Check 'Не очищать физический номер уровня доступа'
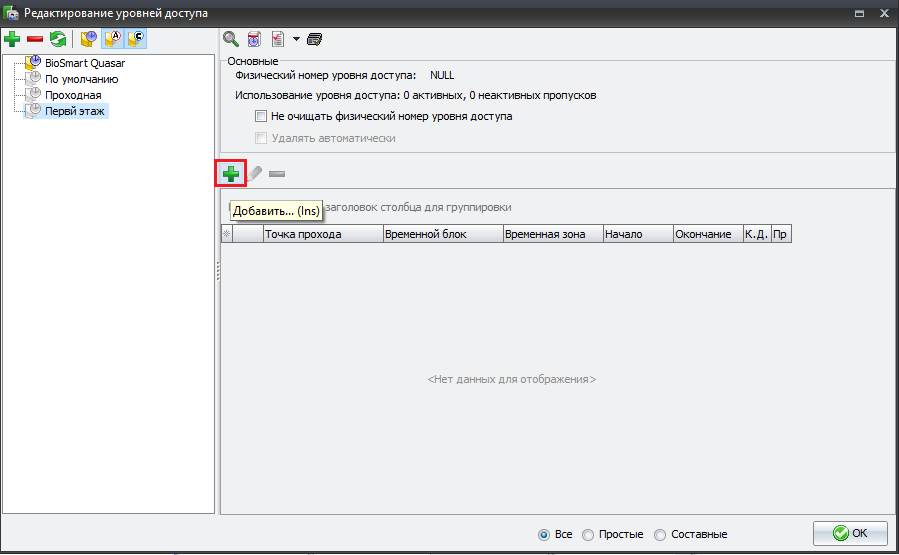899x555 pixels. tap(261, 116)
